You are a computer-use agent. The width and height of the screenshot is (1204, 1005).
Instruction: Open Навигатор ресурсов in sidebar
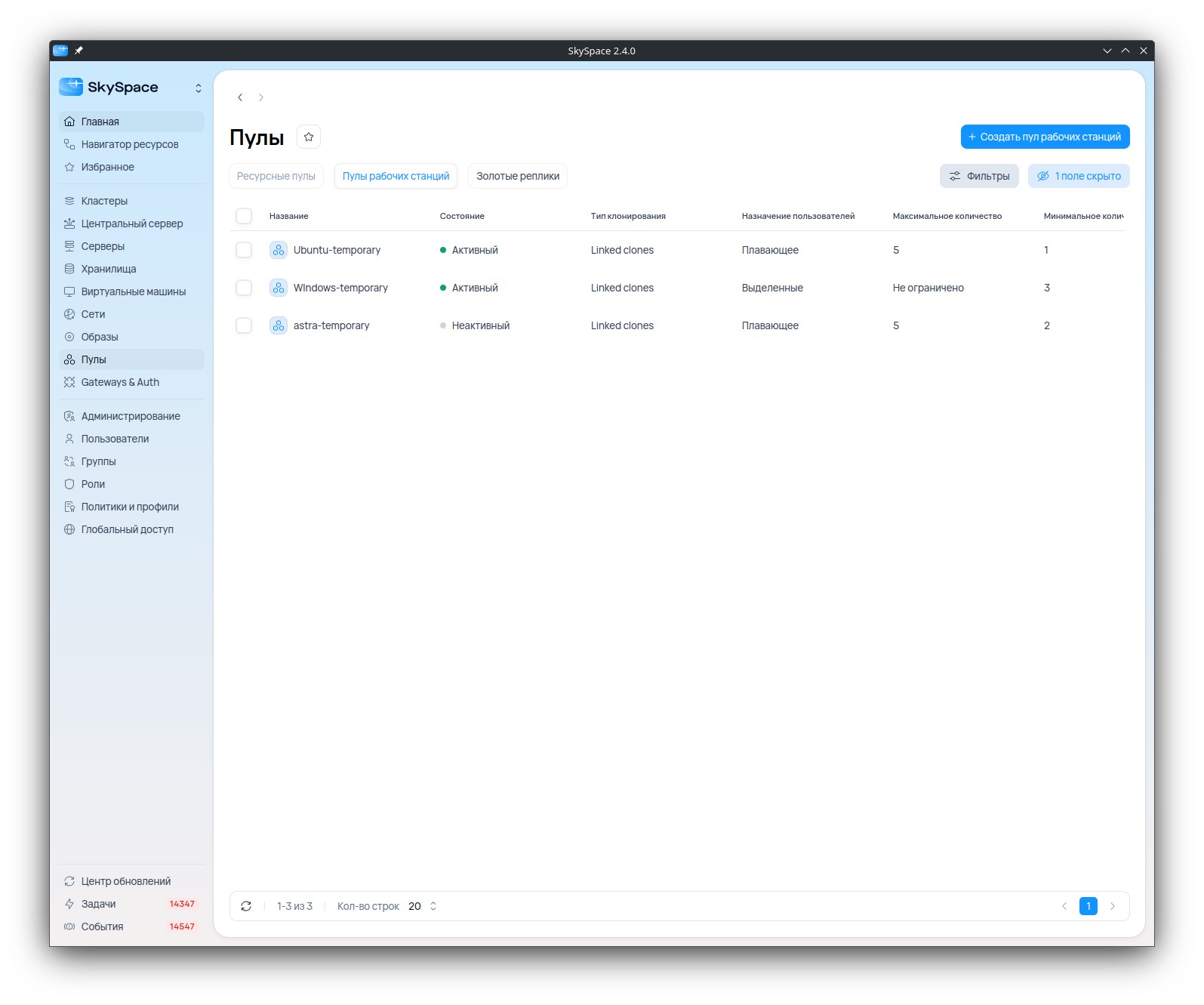point(131,144)
